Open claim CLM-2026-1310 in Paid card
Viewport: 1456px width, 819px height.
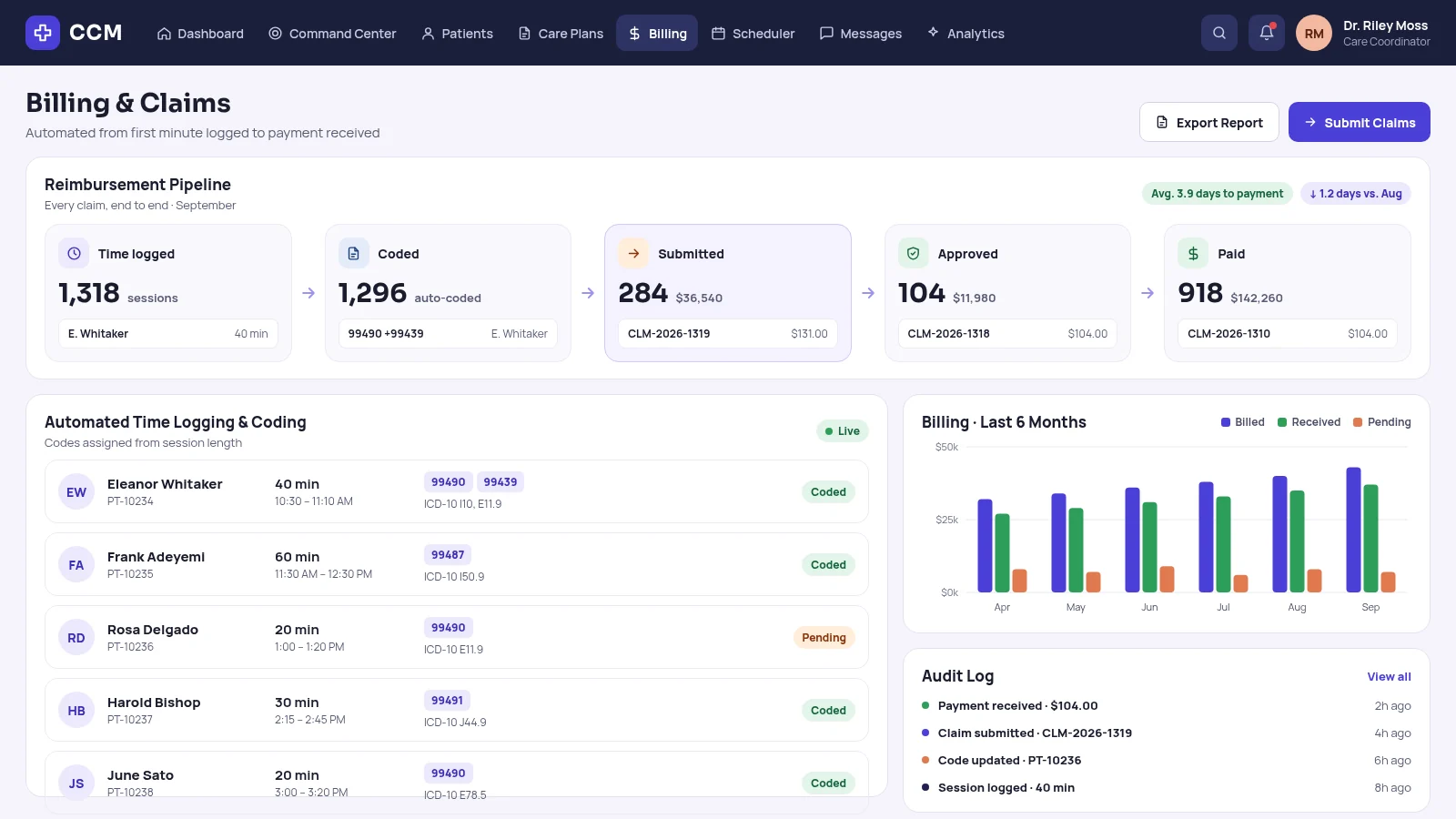tap(1288, 334)
